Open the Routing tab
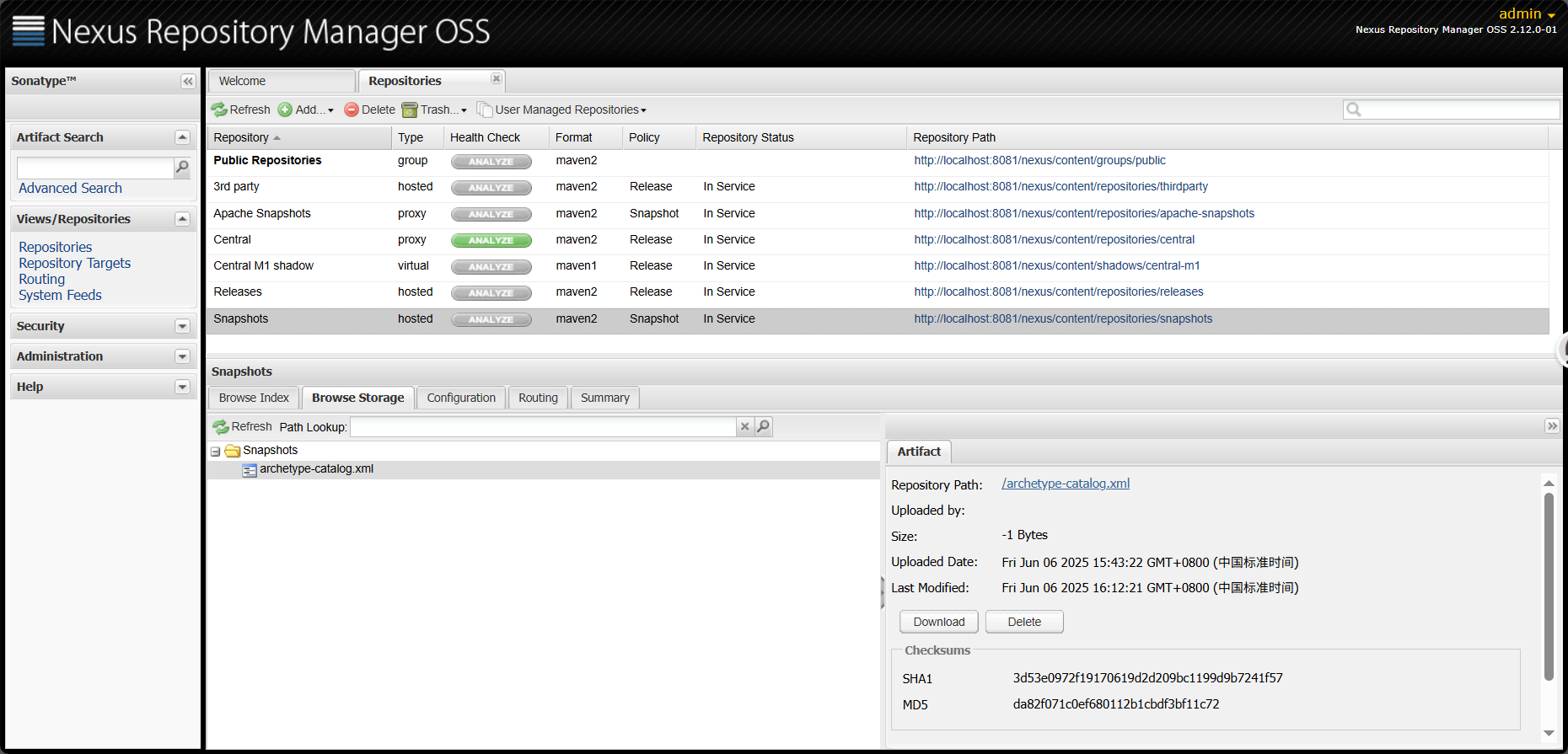This screenshot has height=754, width=1568. pos(538,398)
